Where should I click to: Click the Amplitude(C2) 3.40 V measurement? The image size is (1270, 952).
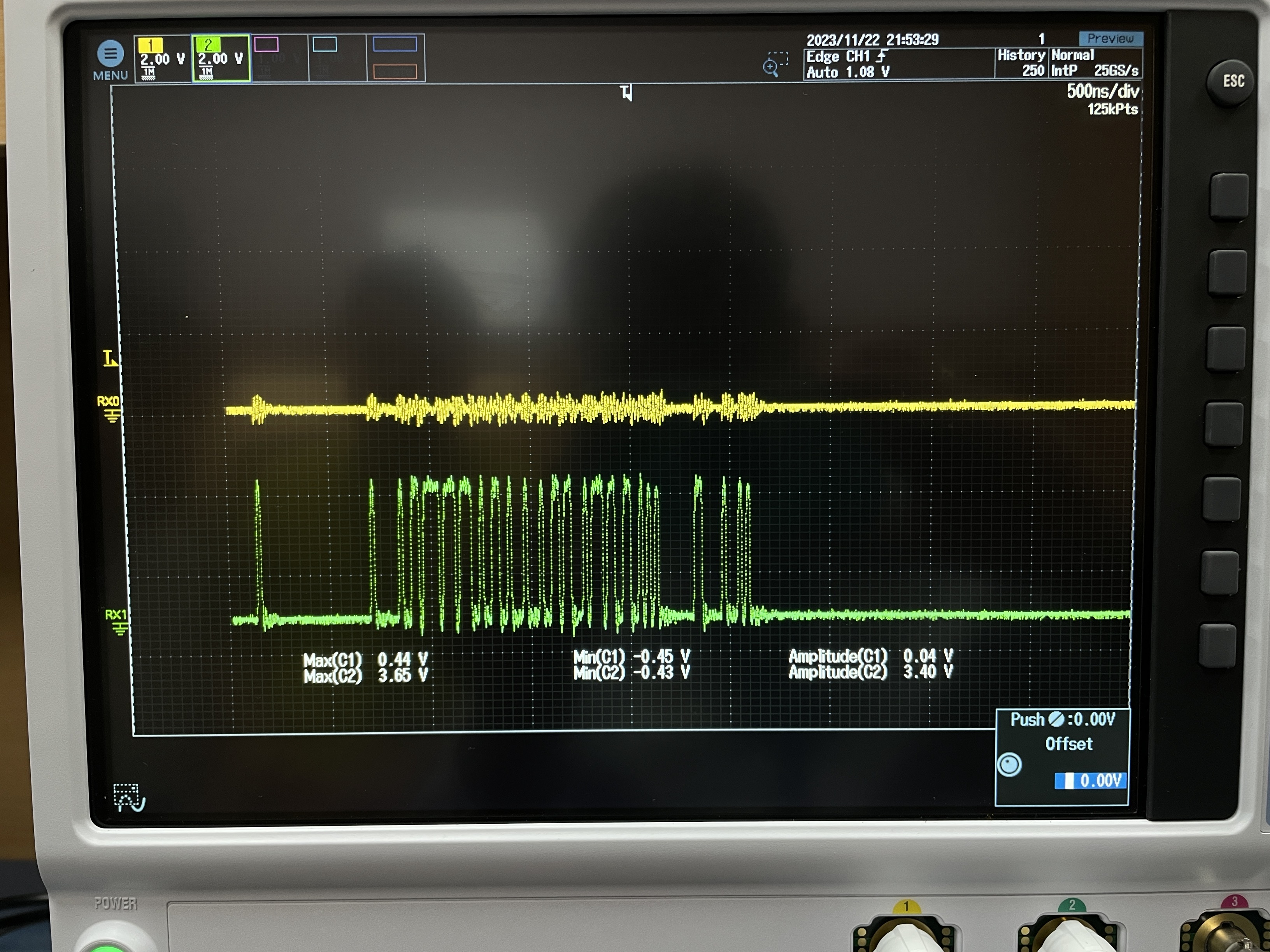(871, 671)
